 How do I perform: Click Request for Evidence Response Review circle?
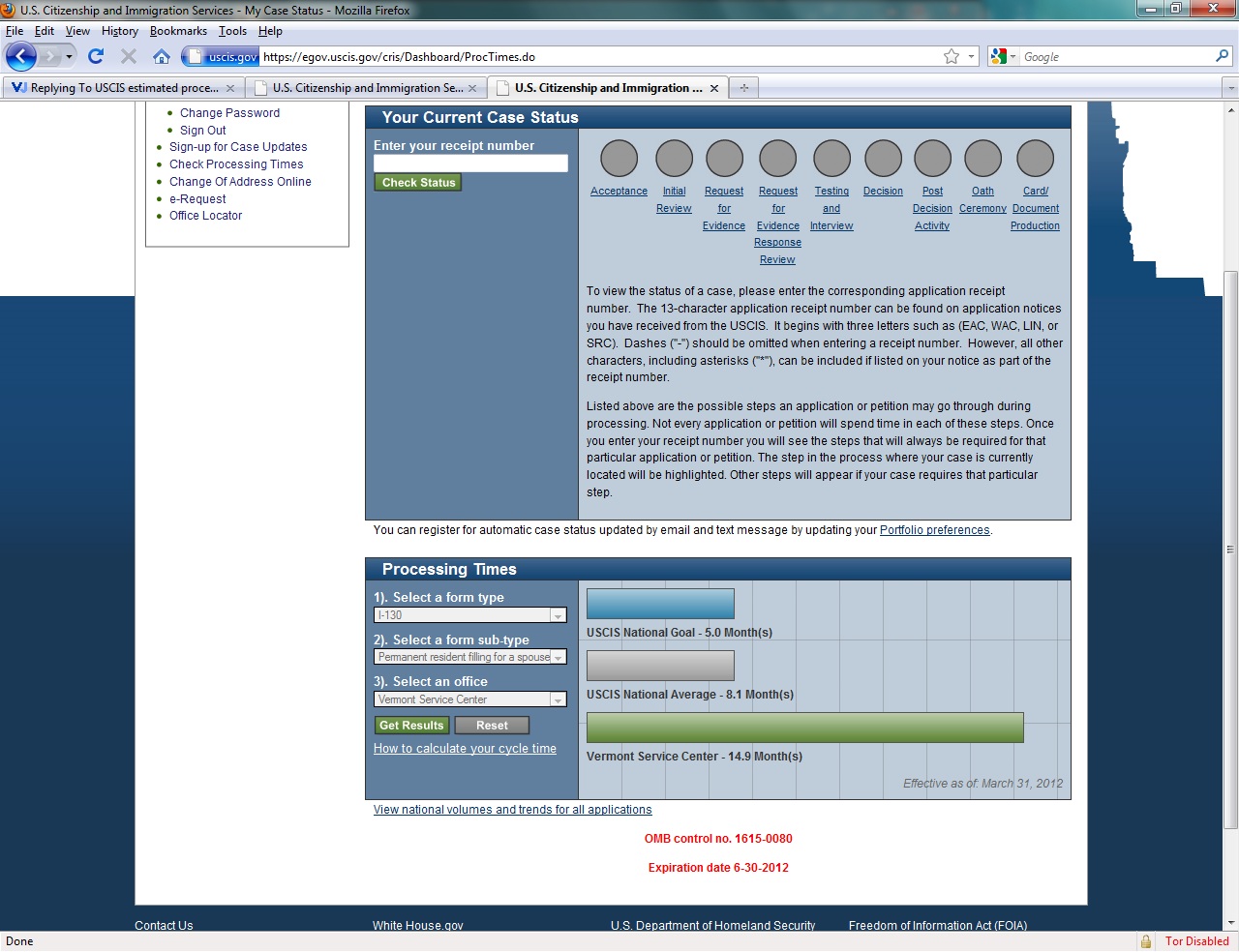[x=777, y=159]
